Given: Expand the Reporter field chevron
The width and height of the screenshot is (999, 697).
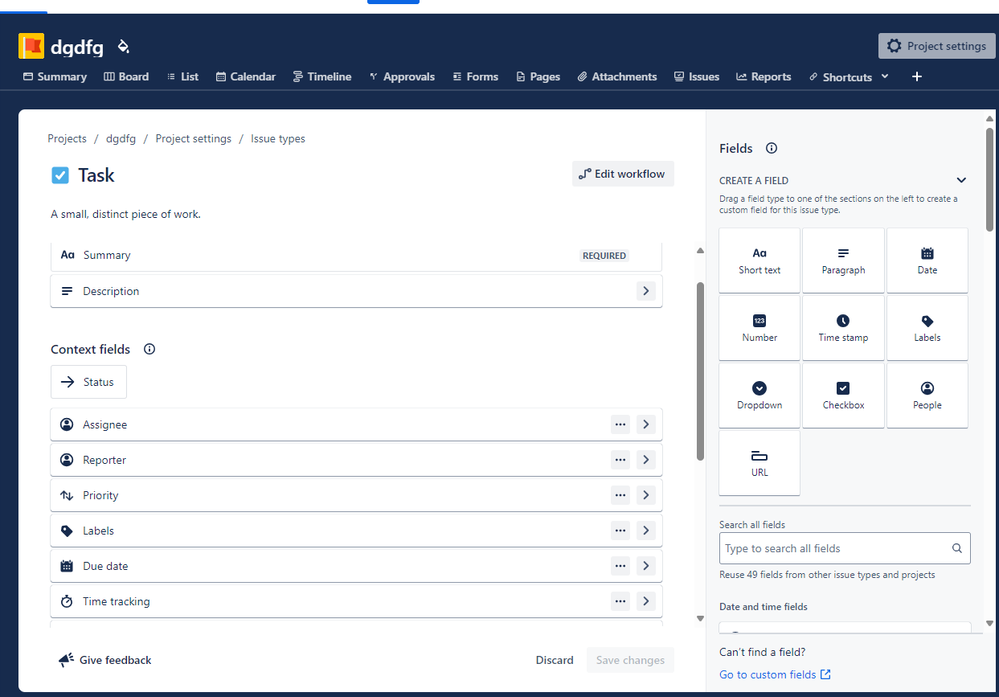Looking at the screenshot, I should point(645,460).
